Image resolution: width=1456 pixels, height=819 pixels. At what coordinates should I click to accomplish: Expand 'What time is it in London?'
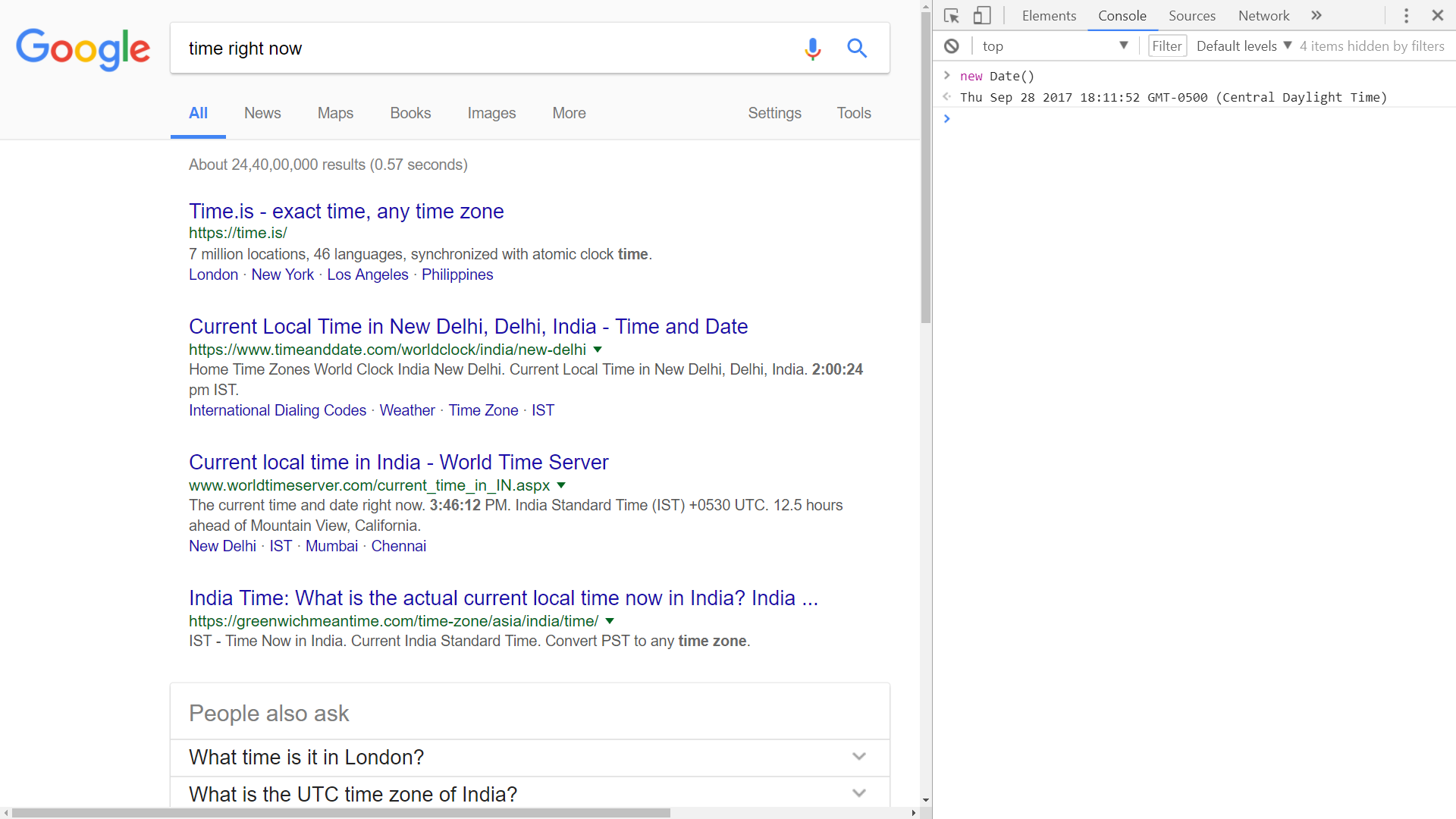tap(530, 758)
